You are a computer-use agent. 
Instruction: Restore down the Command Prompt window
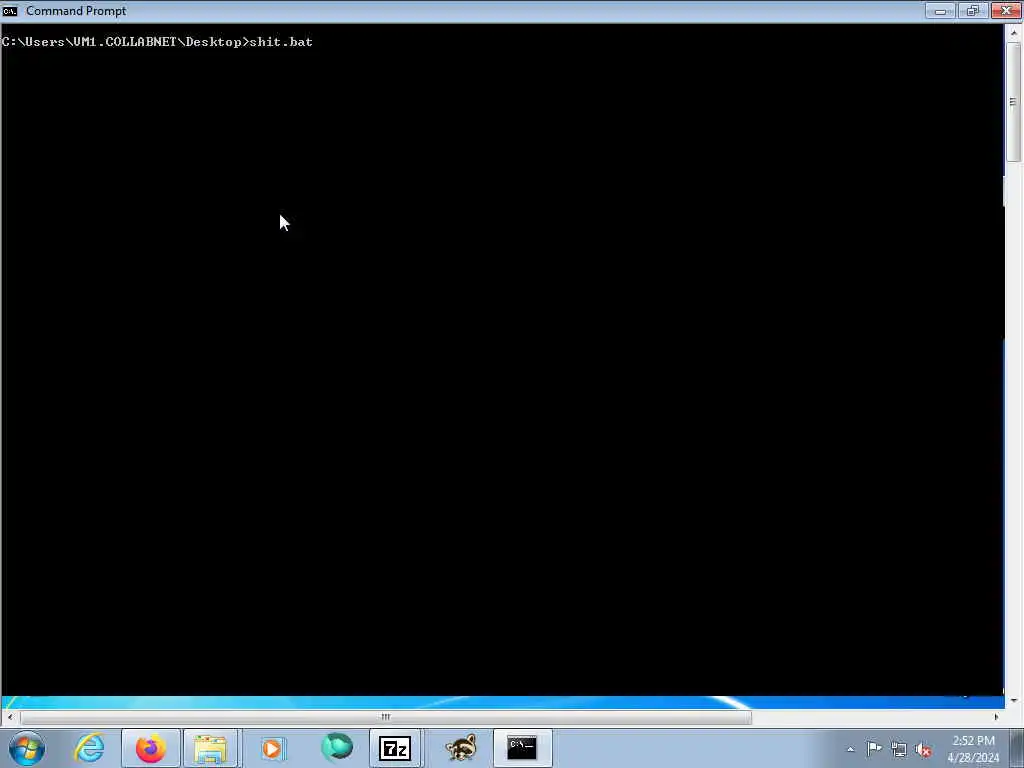(x=973, y=11)
